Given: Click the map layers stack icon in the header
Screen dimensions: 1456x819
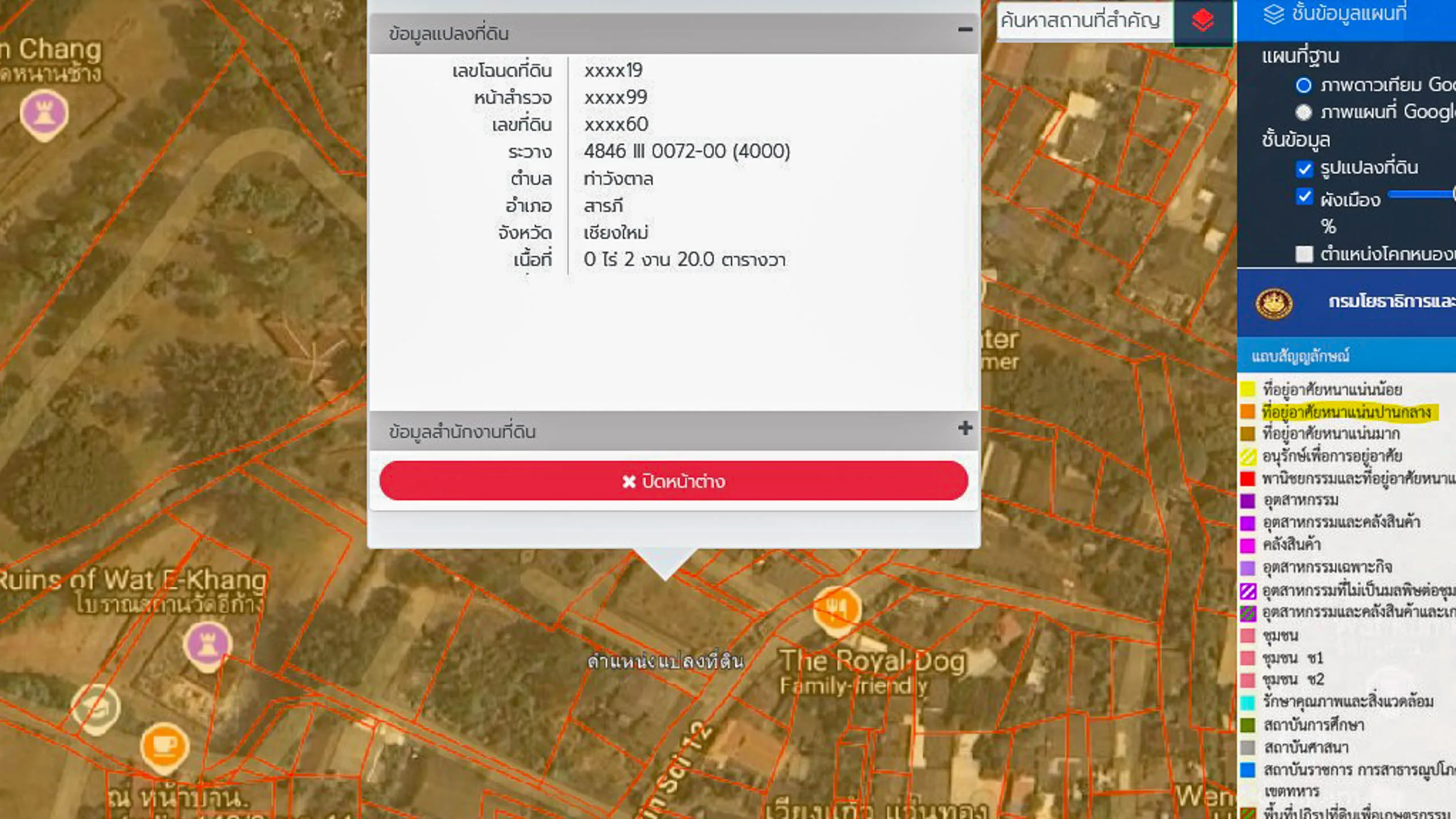Looking at the screenshot, I should [1273, 14].
